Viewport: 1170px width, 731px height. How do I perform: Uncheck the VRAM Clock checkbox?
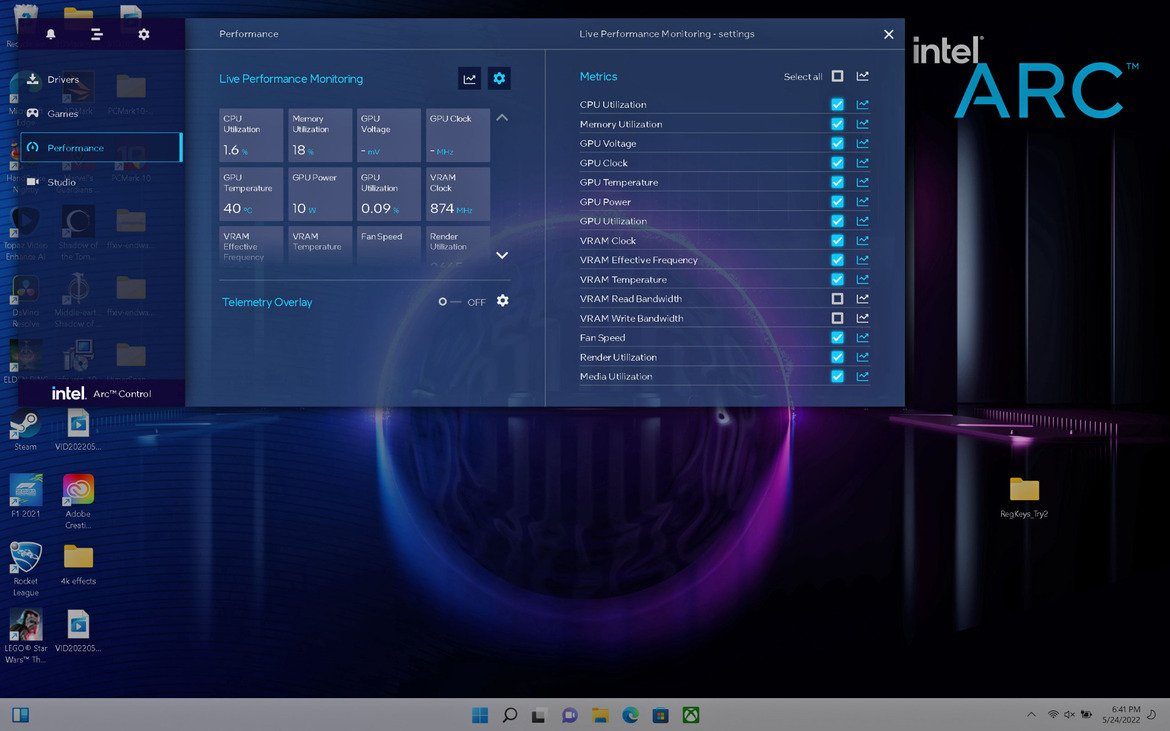[837, 240]
